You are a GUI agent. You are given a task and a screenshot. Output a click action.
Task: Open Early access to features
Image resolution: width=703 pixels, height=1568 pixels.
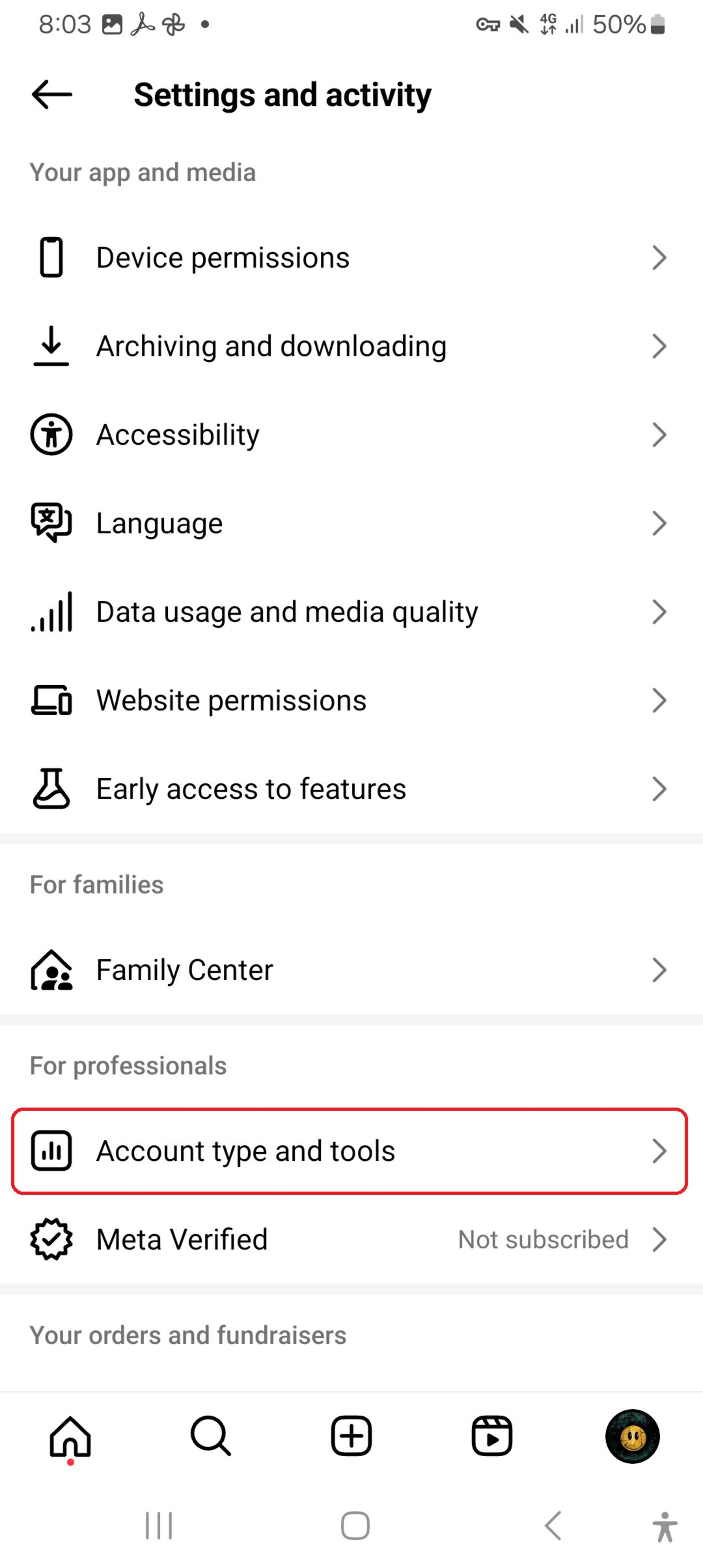click(351, 788)
